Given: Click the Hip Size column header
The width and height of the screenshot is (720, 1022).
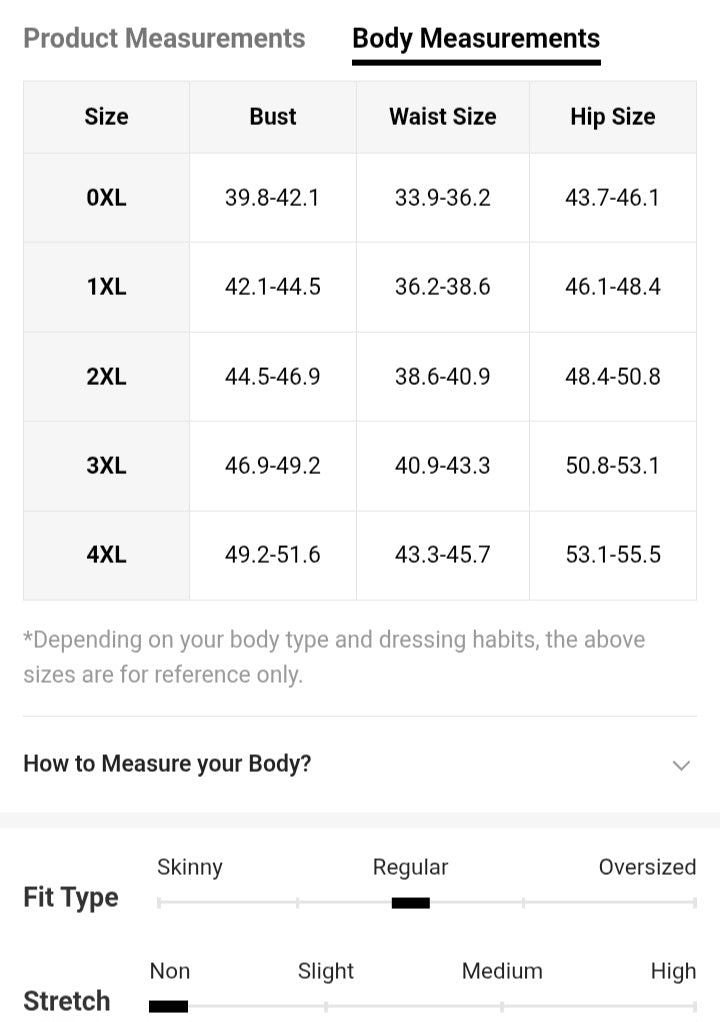Looking at the screenshot, I should click(612, 117).
